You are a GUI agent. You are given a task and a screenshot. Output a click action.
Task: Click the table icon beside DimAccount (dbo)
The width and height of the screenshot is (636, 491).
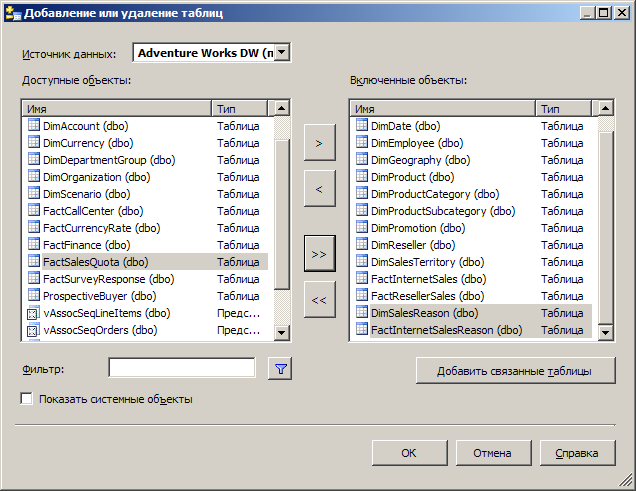click(x=34, y=125)
